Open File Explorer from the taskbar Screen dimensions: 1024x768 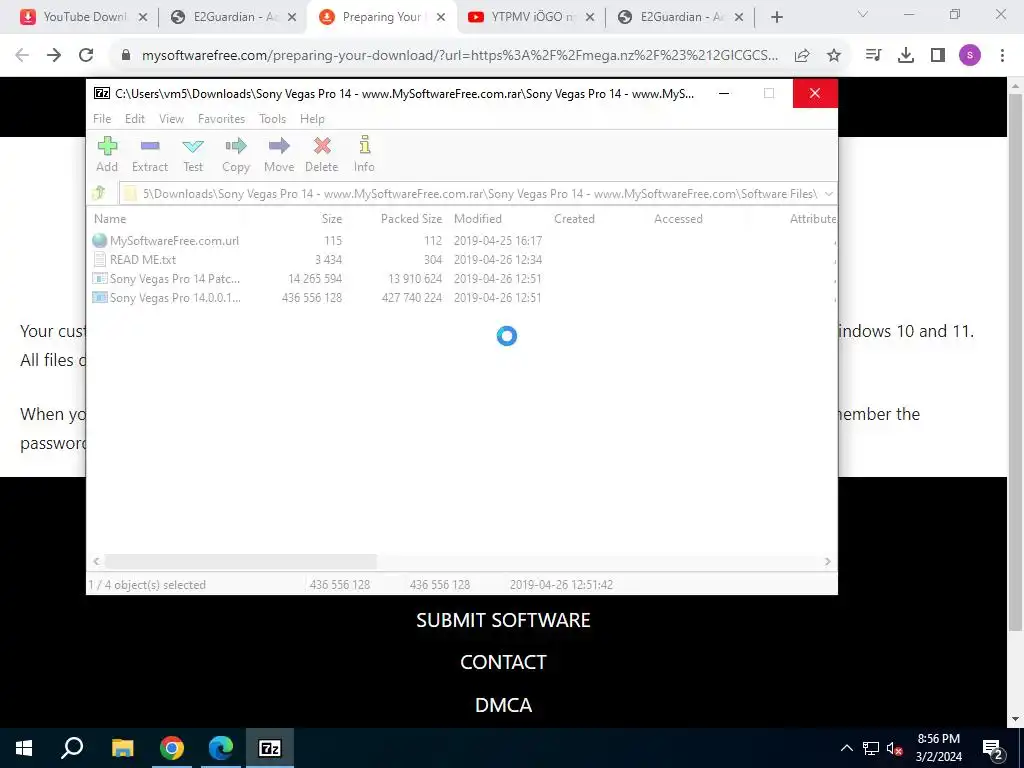click(122, 748)
